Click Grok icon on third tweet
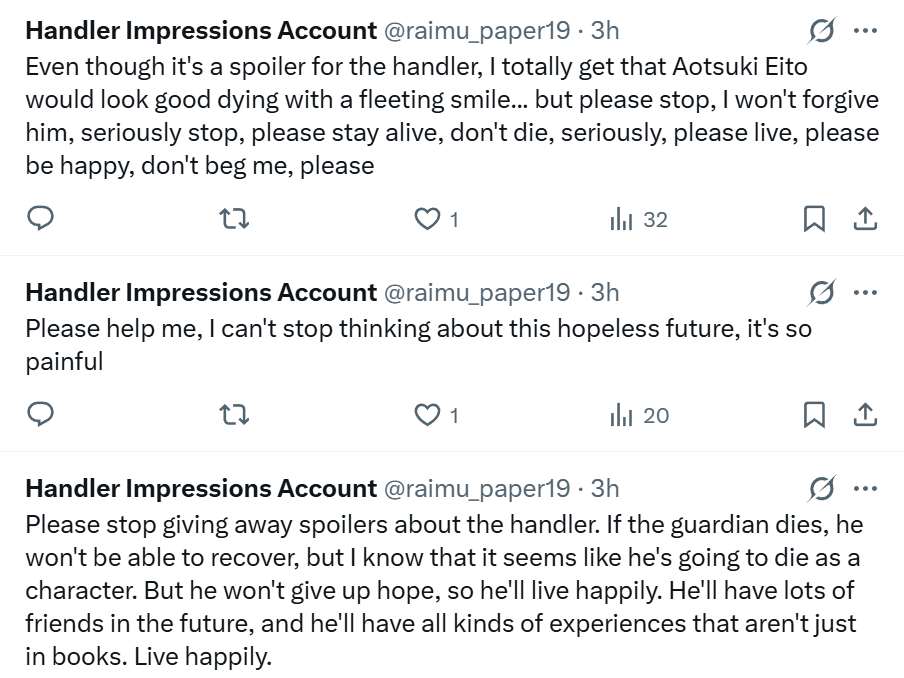This screenshot has height=678, width=904. click(821, 488)
